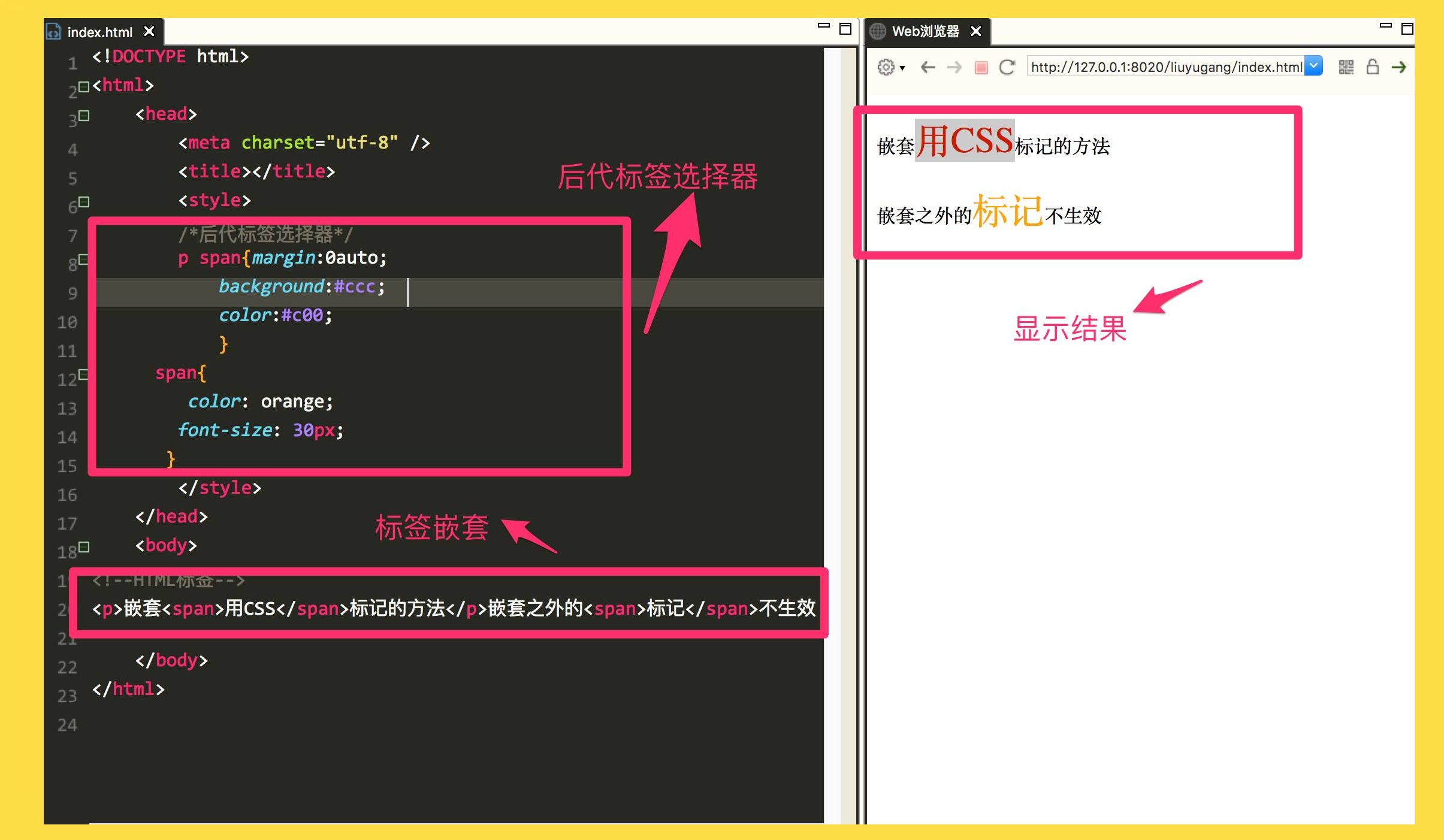
Task: Collapse the p span rule fold line 8
Action: pos(83,259)
